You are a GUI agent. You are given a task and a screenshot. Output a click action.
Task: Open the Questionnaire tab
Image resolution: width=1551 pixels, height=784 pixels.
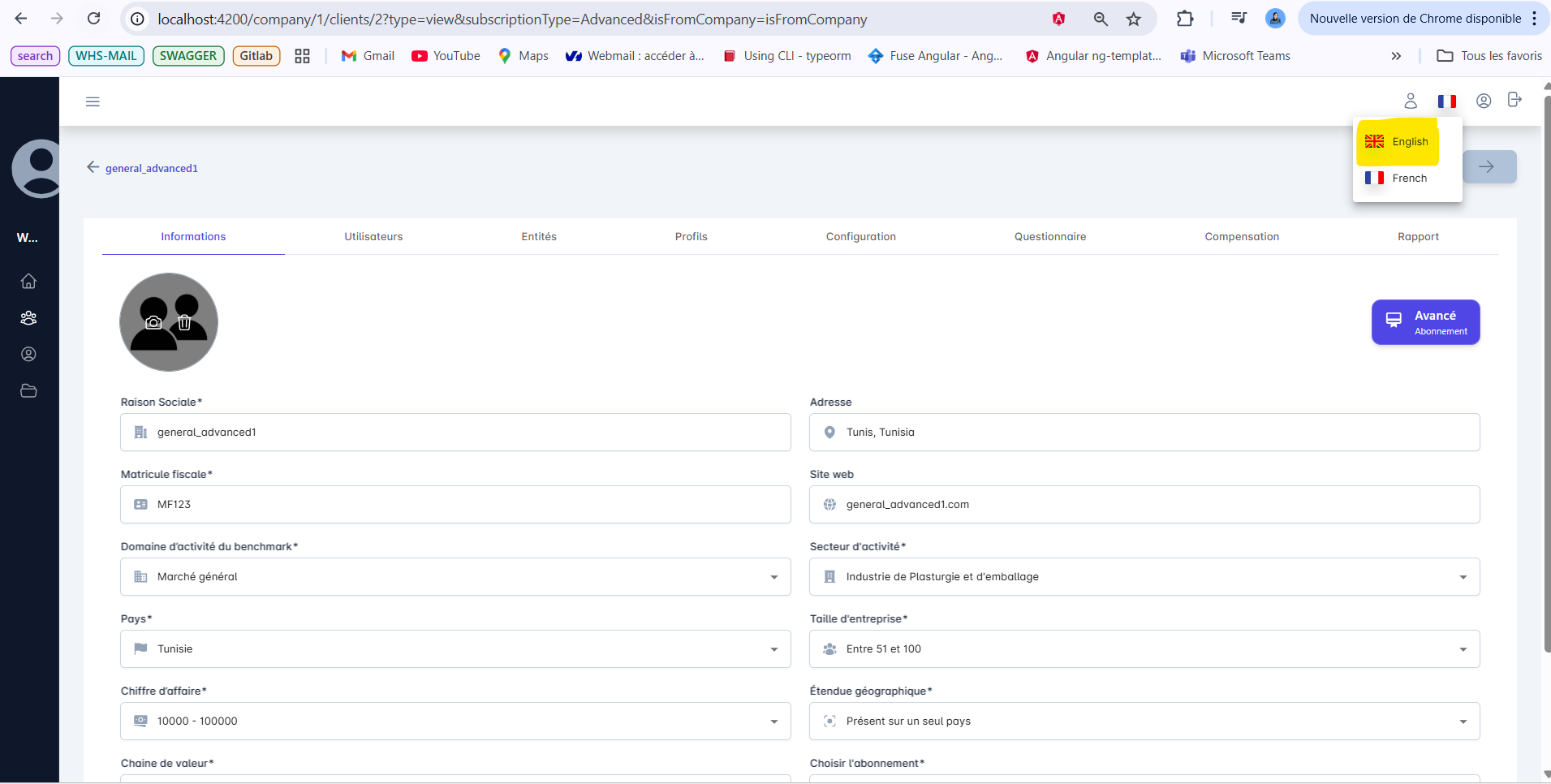1049,237
